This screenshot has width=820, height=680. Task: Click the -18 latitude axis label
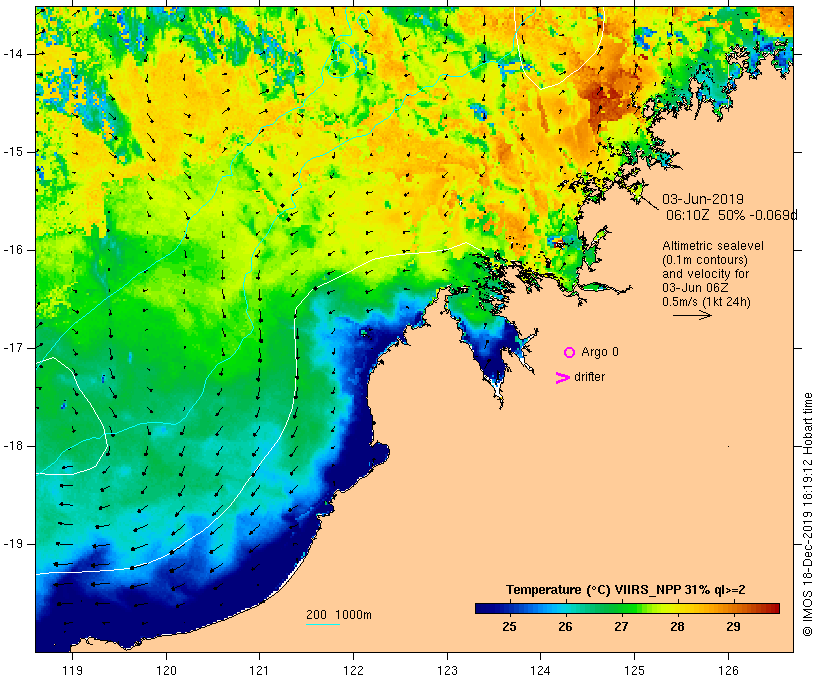pos(13,446)
